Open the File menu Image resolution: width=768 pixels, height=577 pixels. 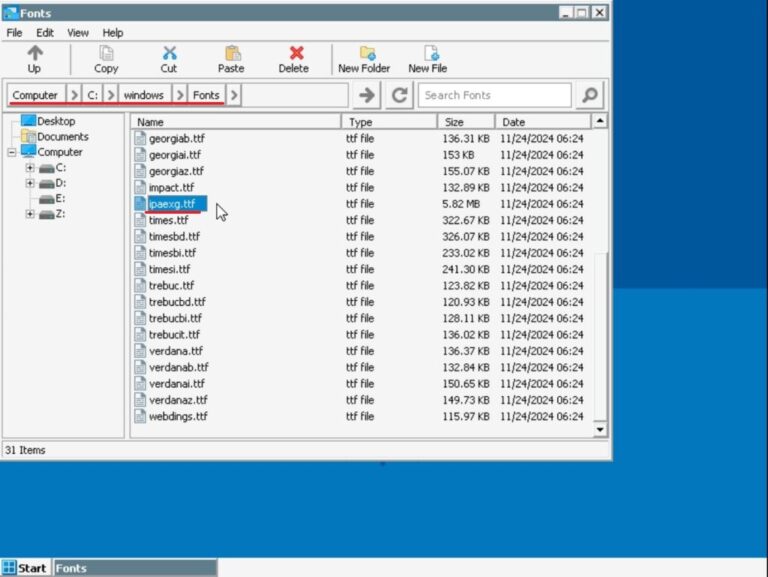(14, 33)
